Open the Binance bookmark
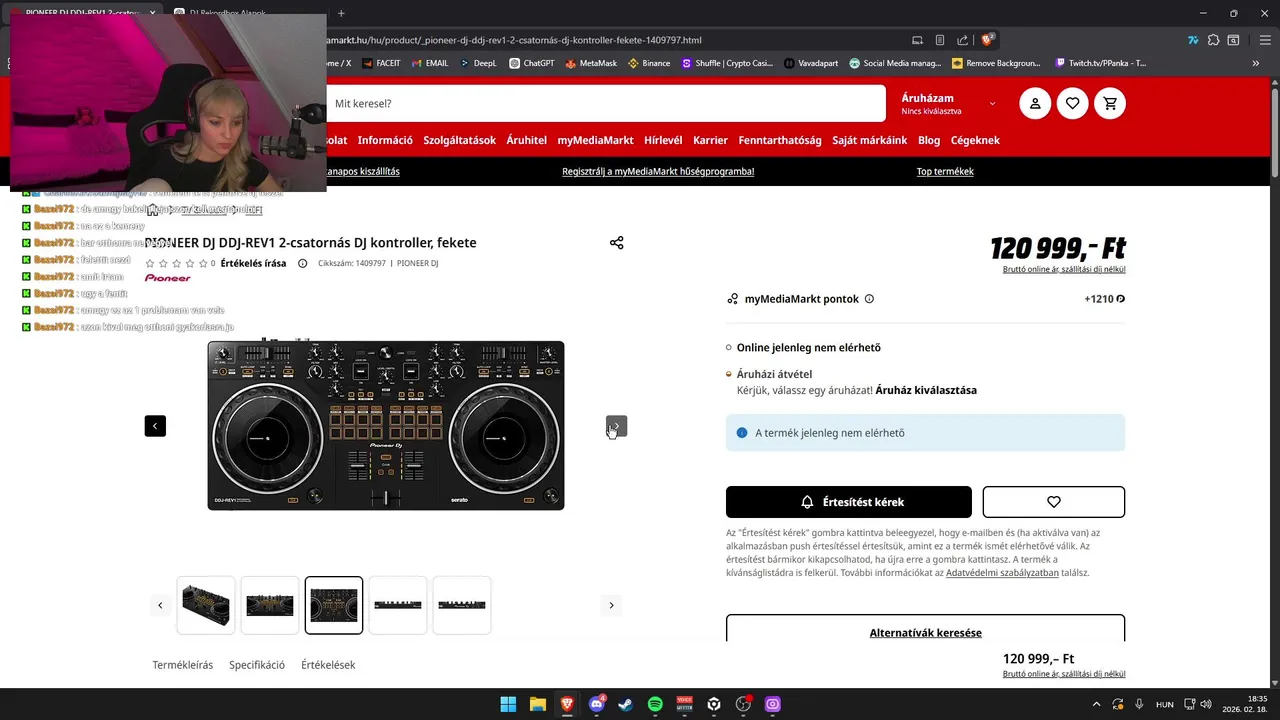1280x720 pixels. tap(648, 63)
